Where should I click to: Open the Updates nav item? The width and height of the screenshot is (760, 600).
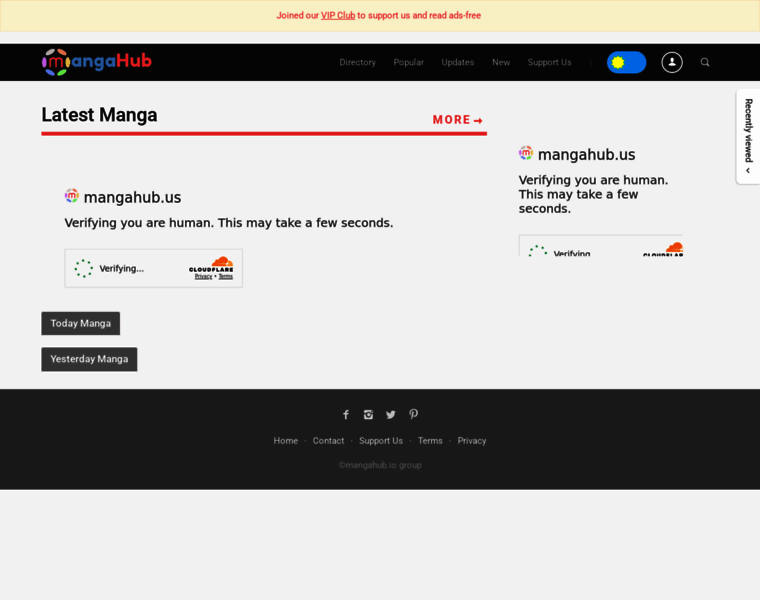pyautogui.click(x=458, y=62)
